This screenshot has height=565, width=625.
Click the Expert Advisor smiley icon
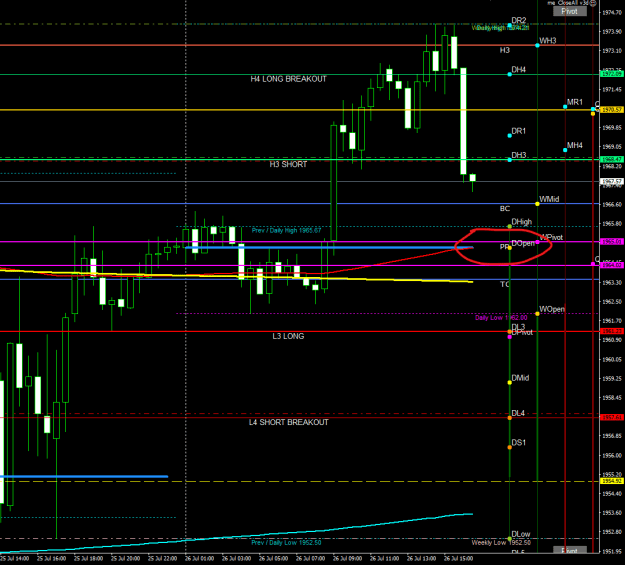point(593,3)
